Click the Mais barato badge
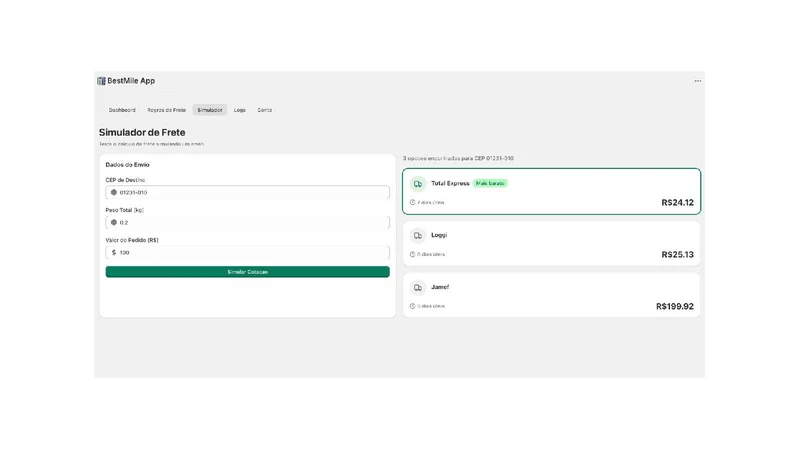 pyautogui.click(x=490, y=183)
